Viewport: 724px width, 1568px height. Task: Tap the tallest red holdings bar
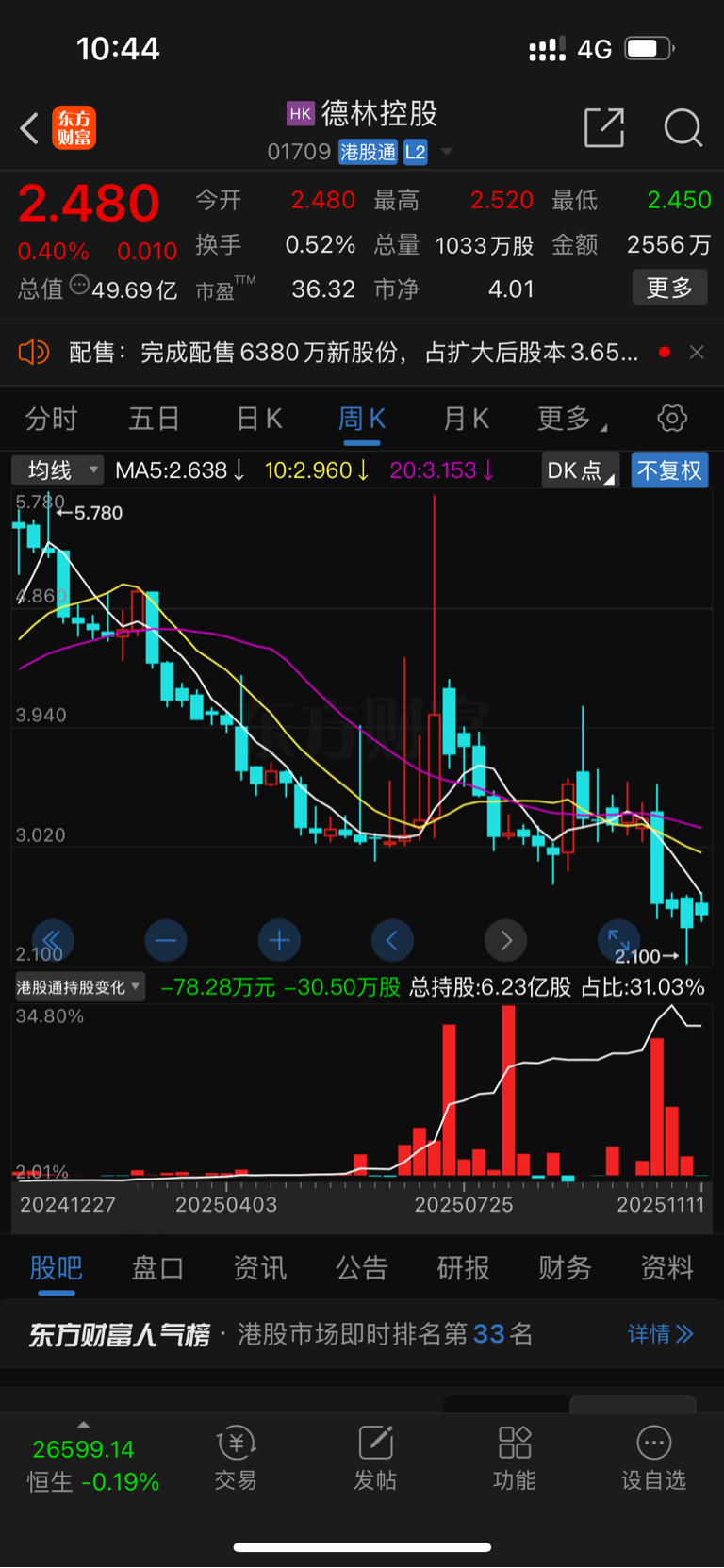coord(509,1090)
